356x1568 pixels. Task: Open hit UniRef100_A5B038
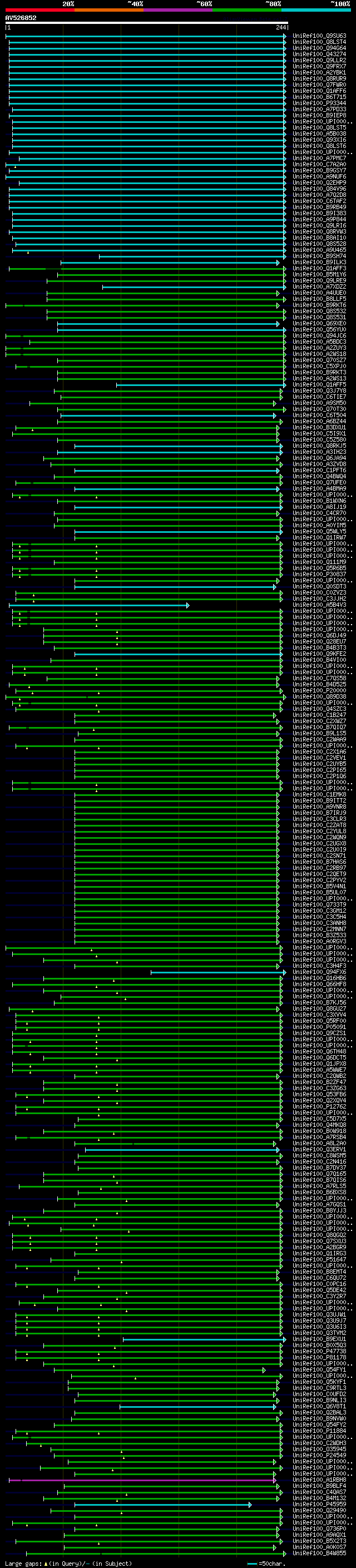pos(319,134)
